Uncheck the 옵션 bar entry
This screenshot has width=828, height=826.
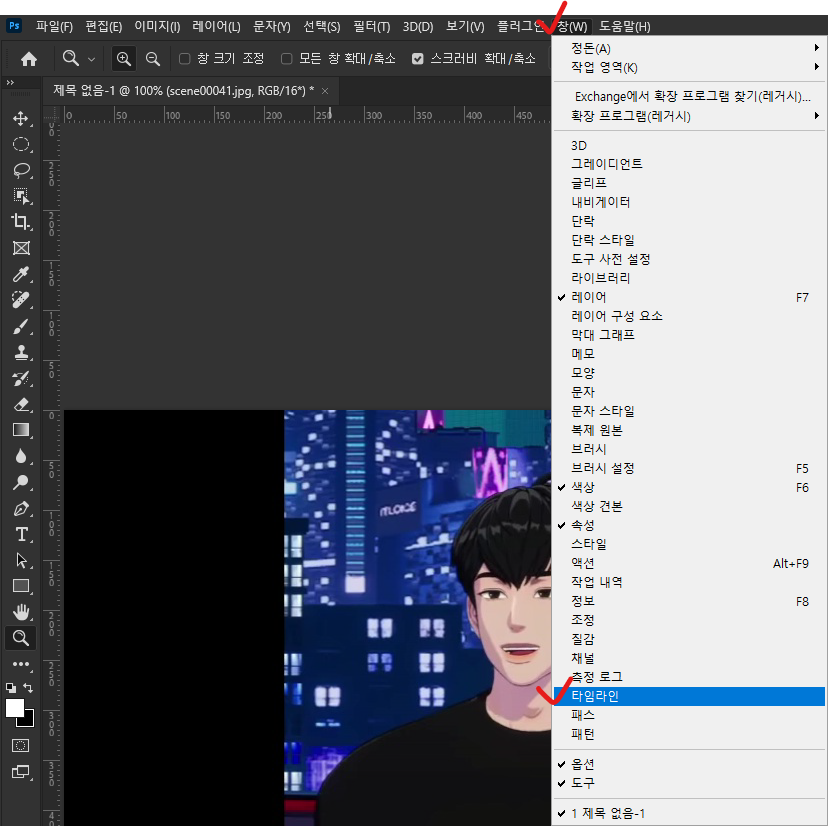click(689, 764)
